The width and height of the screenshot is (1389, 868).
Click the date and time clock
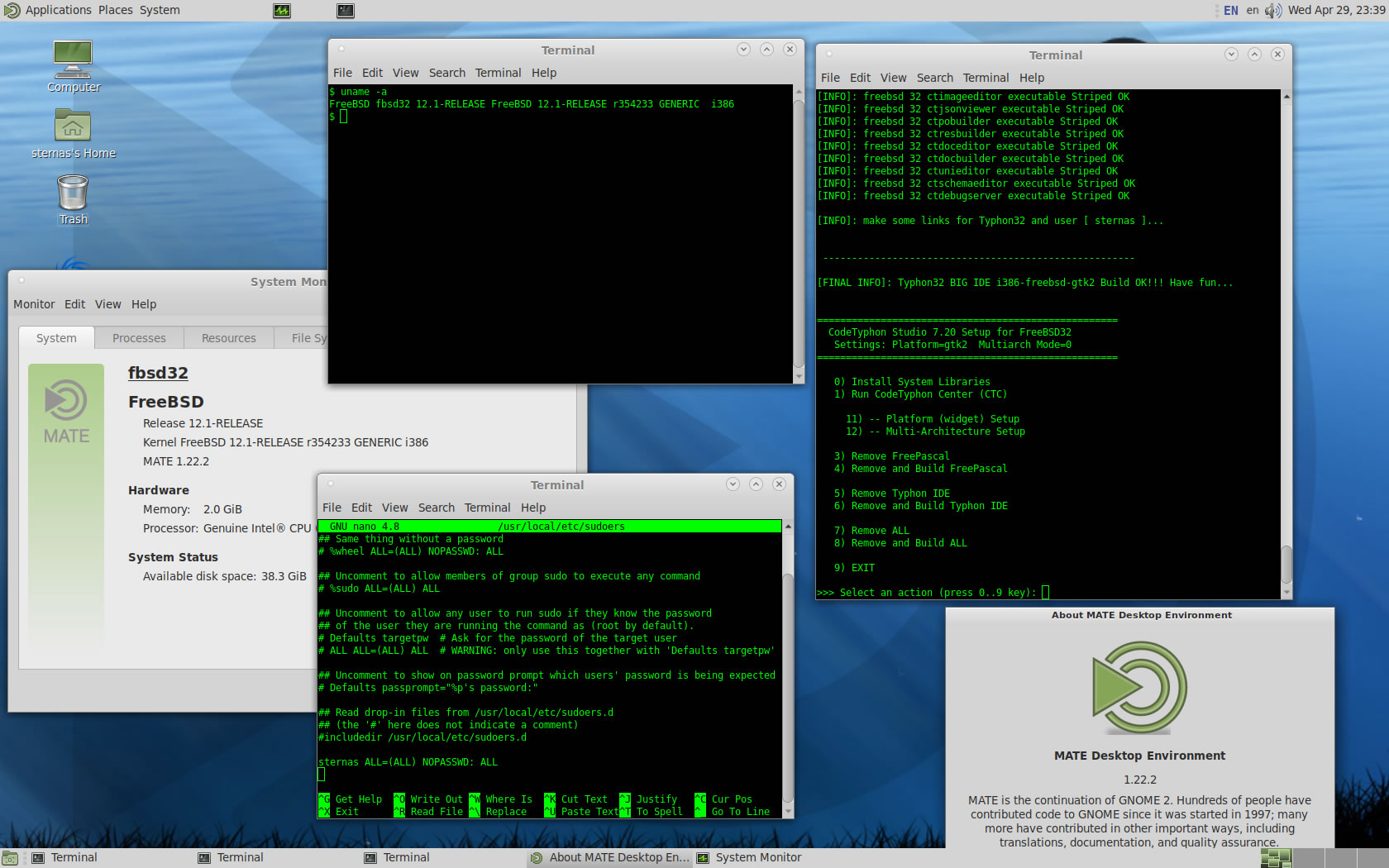pyautogui.click(x=1336, y=10)
